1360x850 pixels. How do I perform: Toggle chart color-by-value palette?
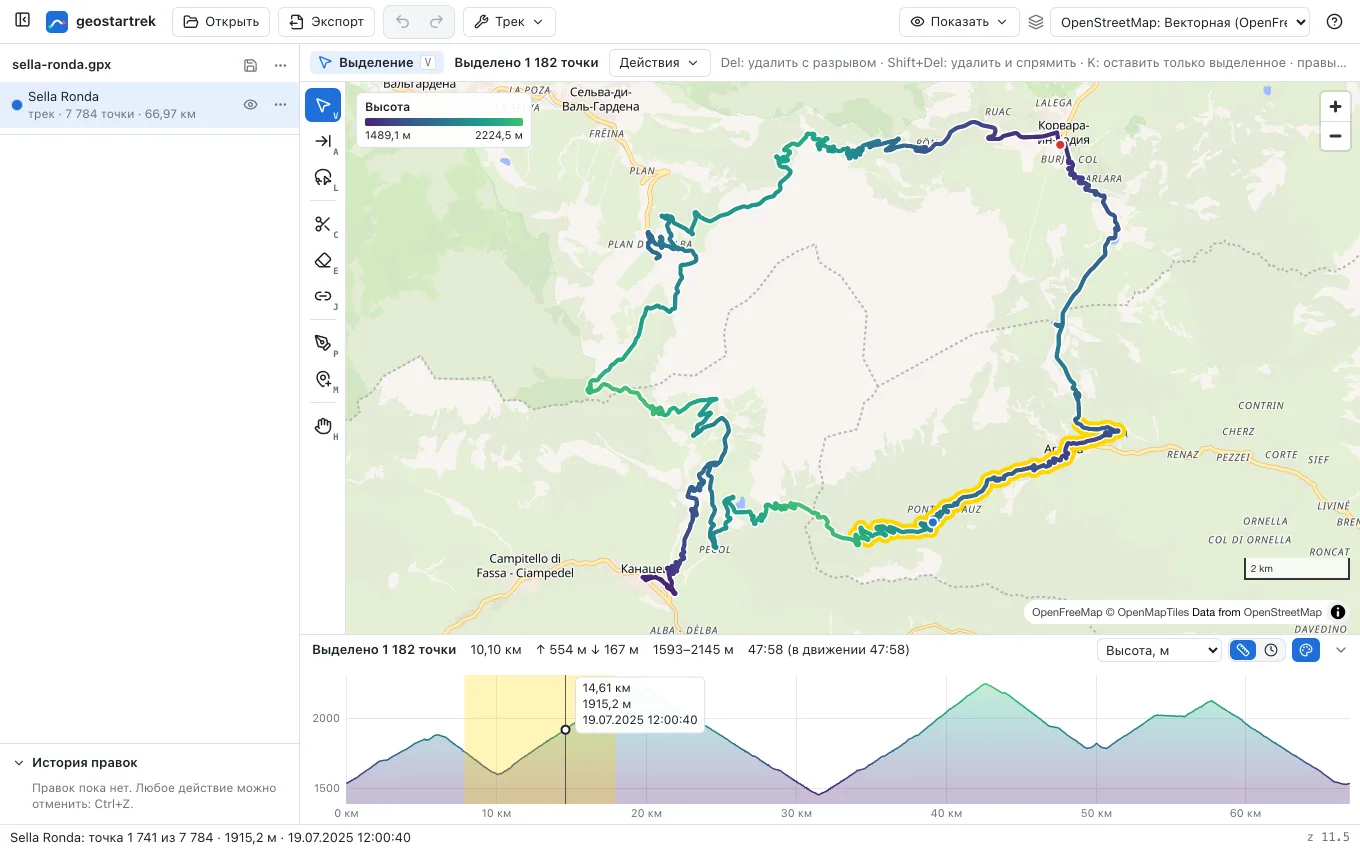tap(1305, 650)
